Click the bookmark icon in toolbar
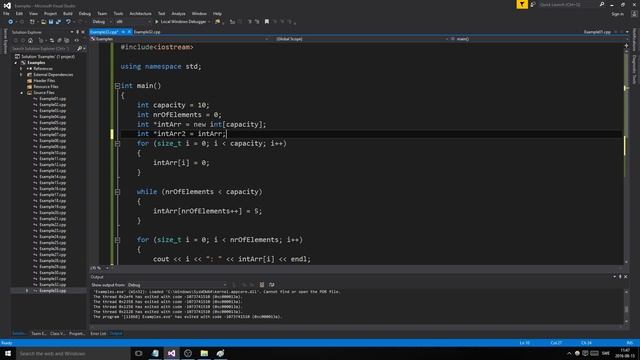 (x=267, y=22)
